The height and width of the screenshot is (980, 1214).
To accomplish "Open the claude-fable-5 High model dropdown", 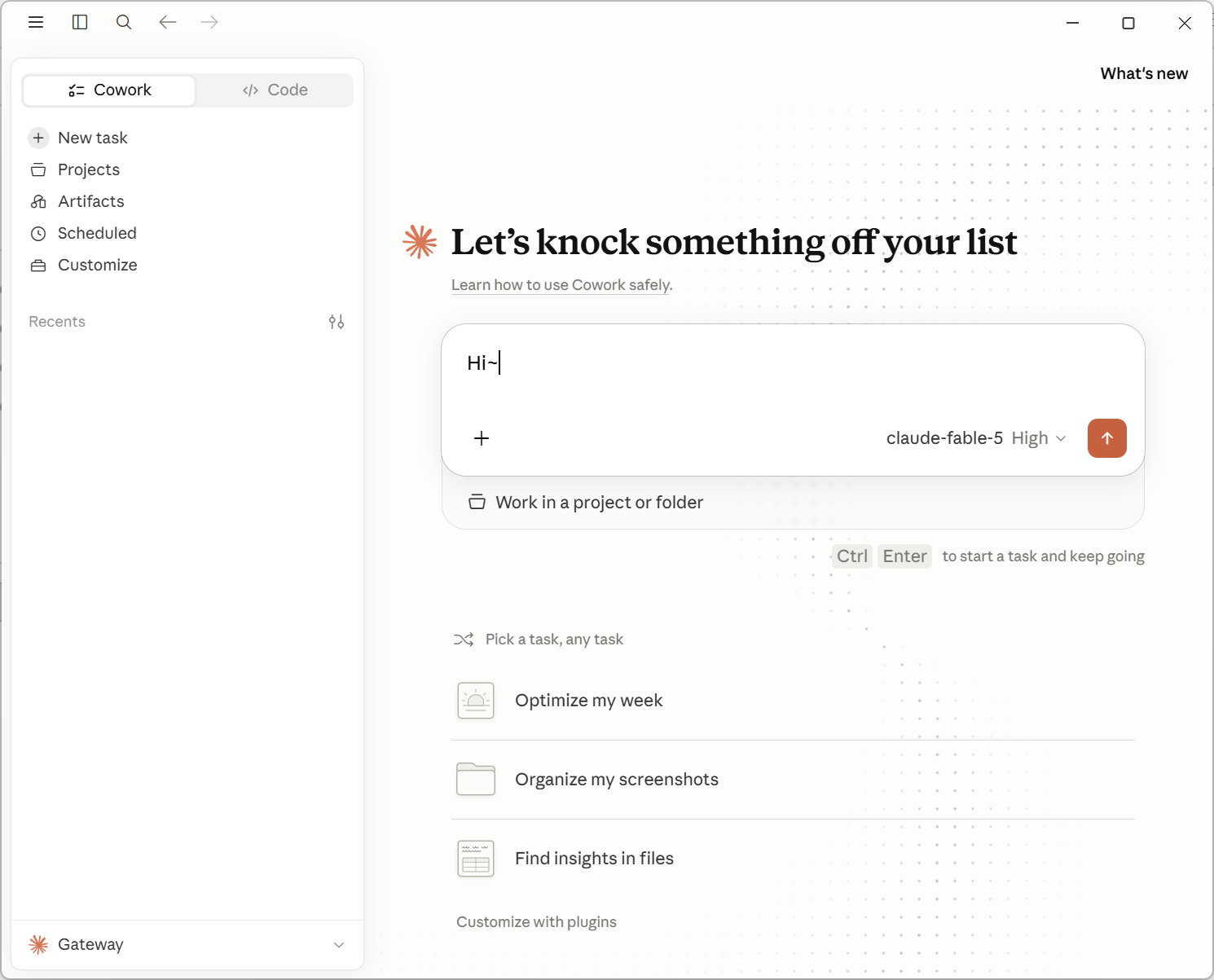I will pos(976,438).
